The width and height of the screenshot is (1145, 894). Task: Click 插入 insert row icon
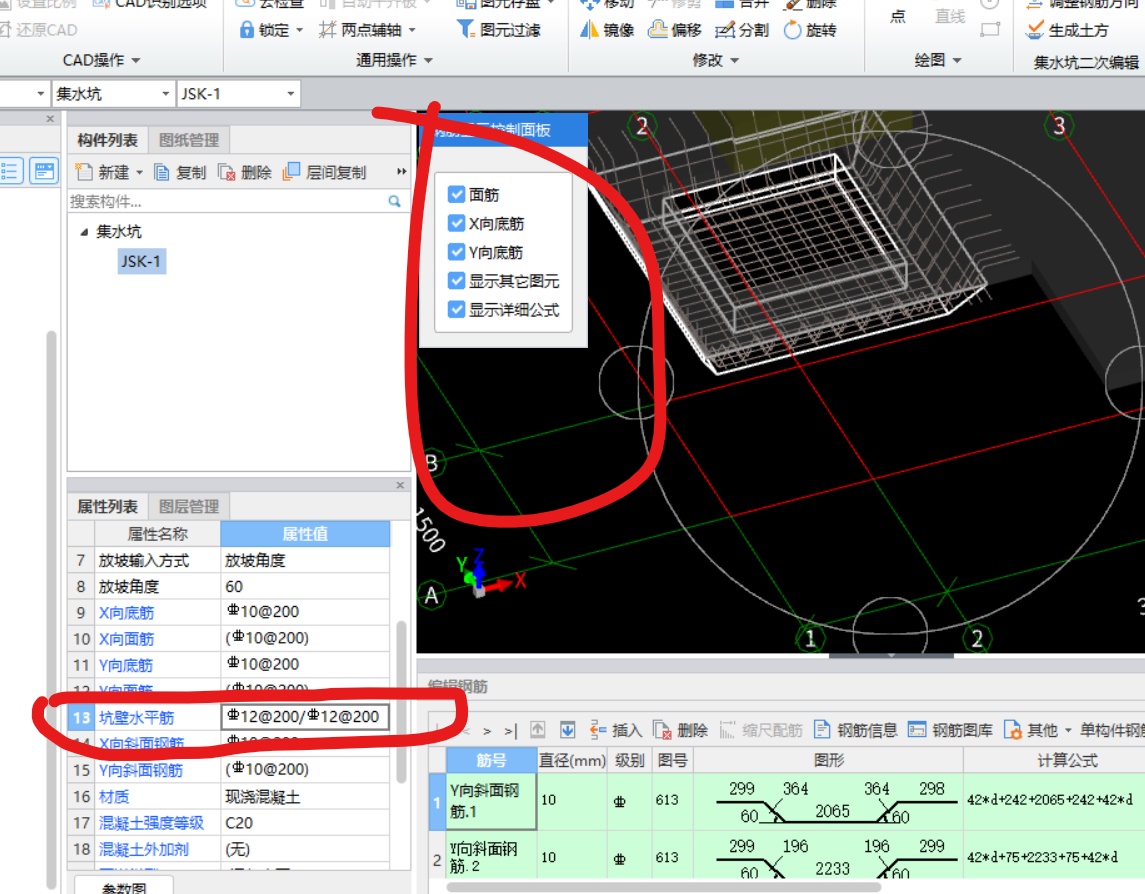(598, 730)
